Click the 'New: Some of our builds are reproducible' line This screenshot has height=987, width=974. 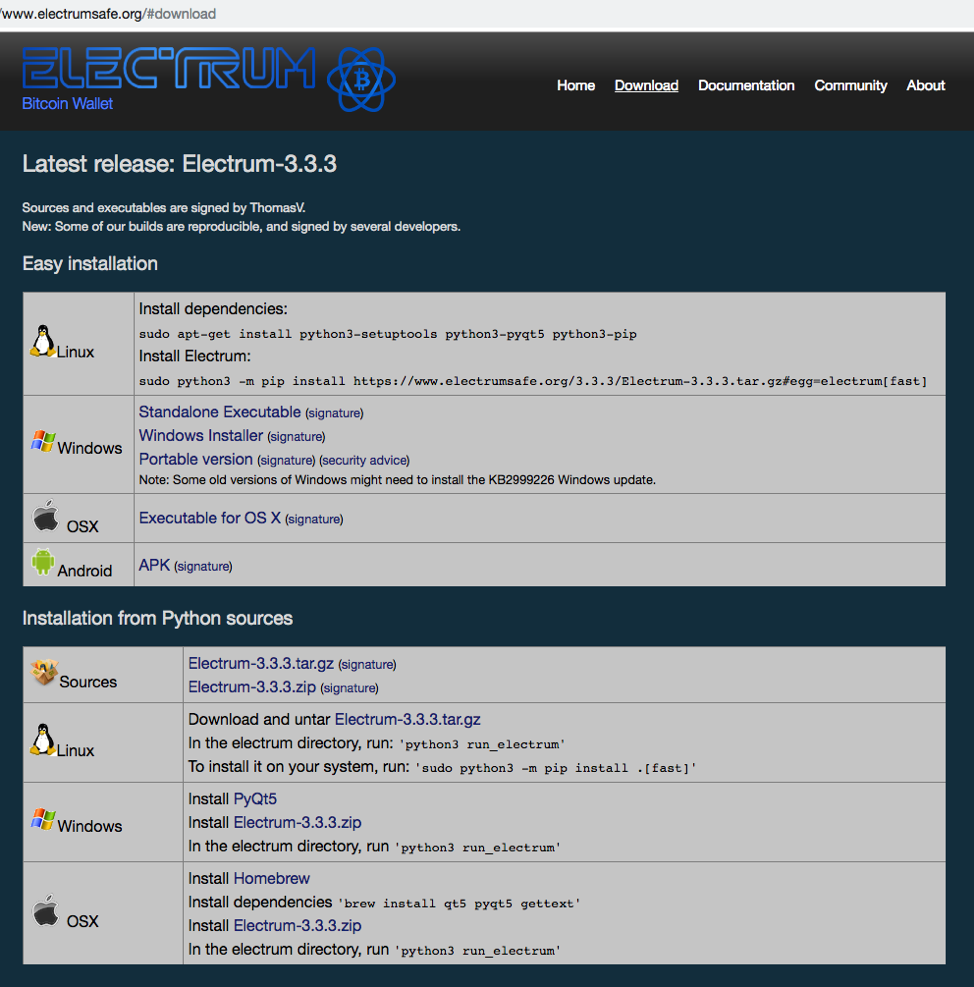[x=241, y=227]
